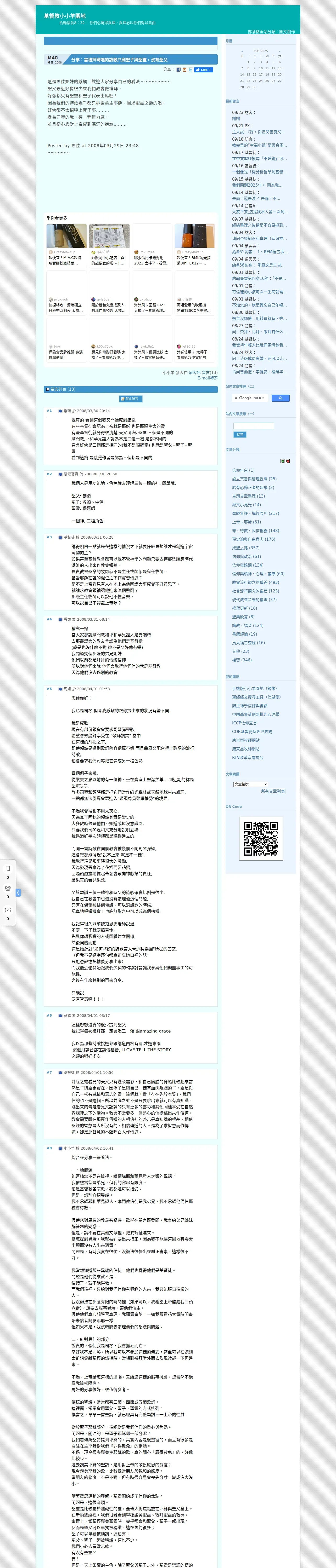
Task: Click the floating share arrow icon
Action: pos(8,910)
